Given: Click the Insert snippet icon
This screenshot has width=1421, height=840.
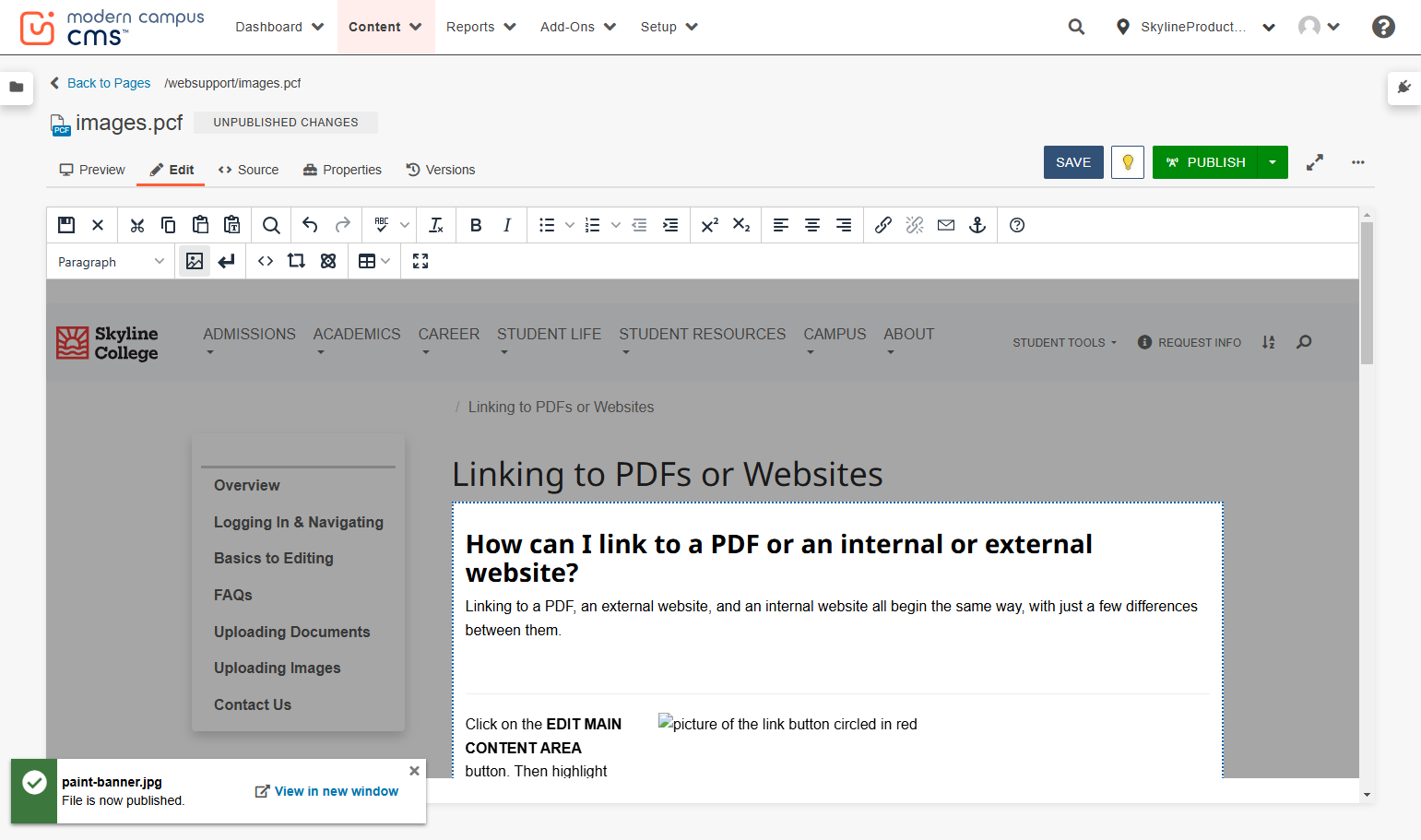Looking at the screenshot, I should click(x=296, y=261).
